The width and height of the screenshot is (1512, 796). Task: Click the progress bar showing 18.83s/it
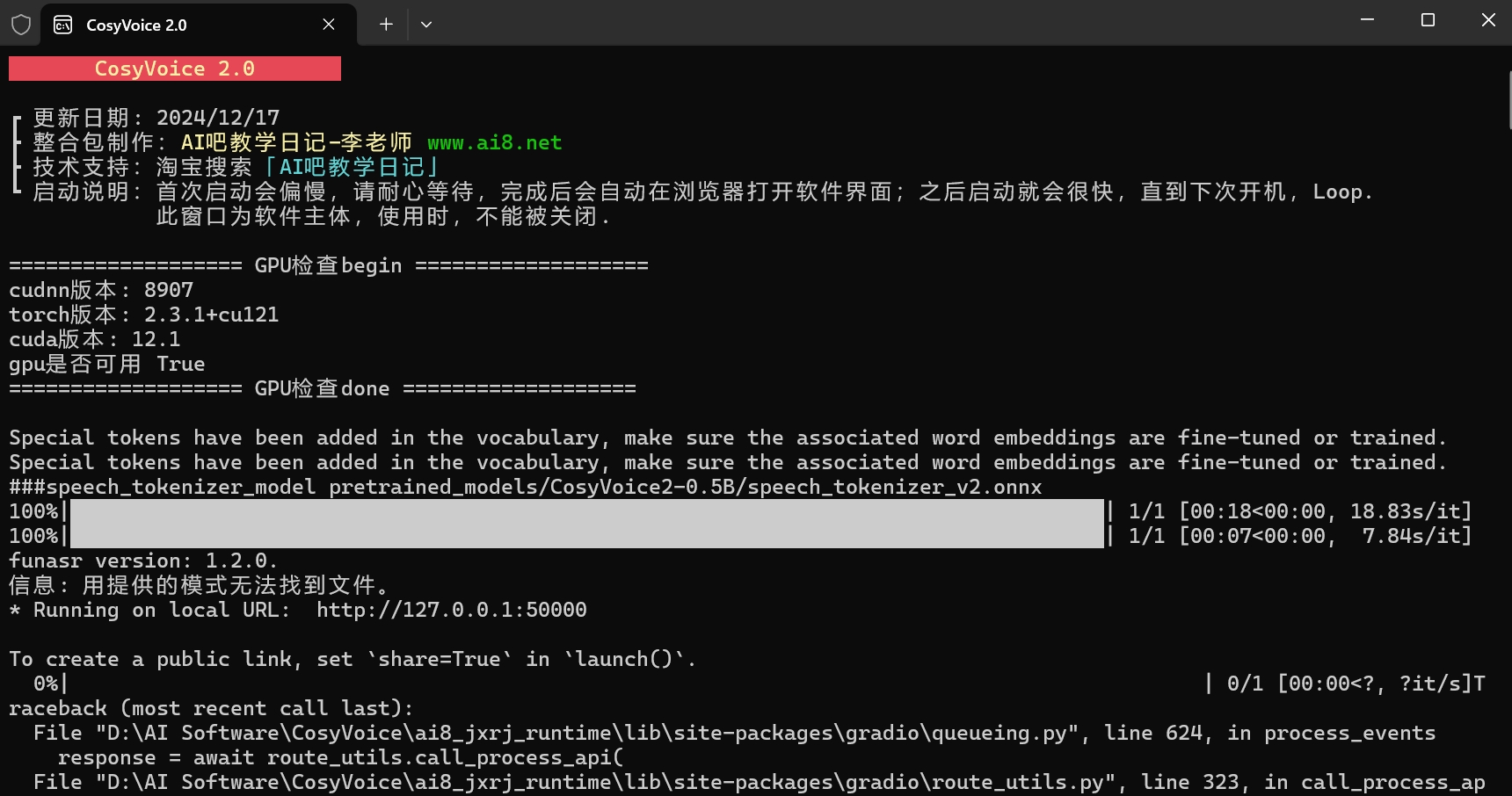(x=740, y=511)
